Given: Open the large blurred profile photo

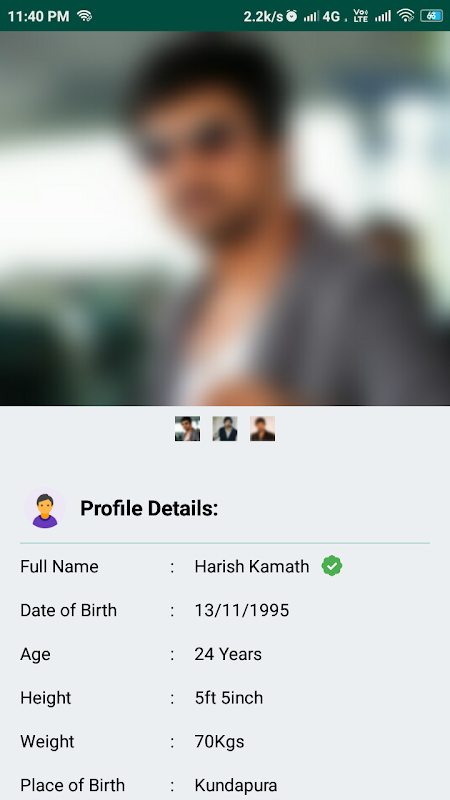Looking at the screenshot, I should [225, 218].
